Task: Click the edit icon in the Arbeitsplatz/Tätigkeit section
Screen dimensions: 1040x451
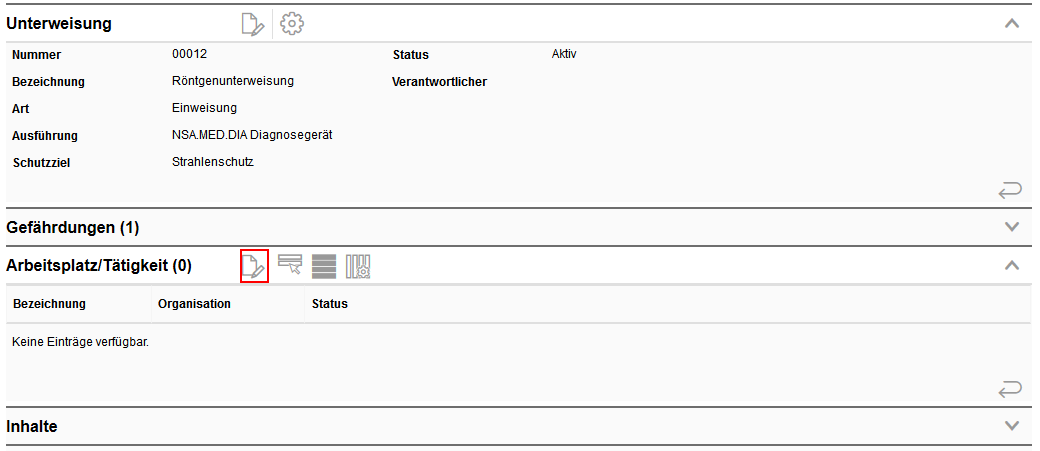Action: tap(254, 266)
